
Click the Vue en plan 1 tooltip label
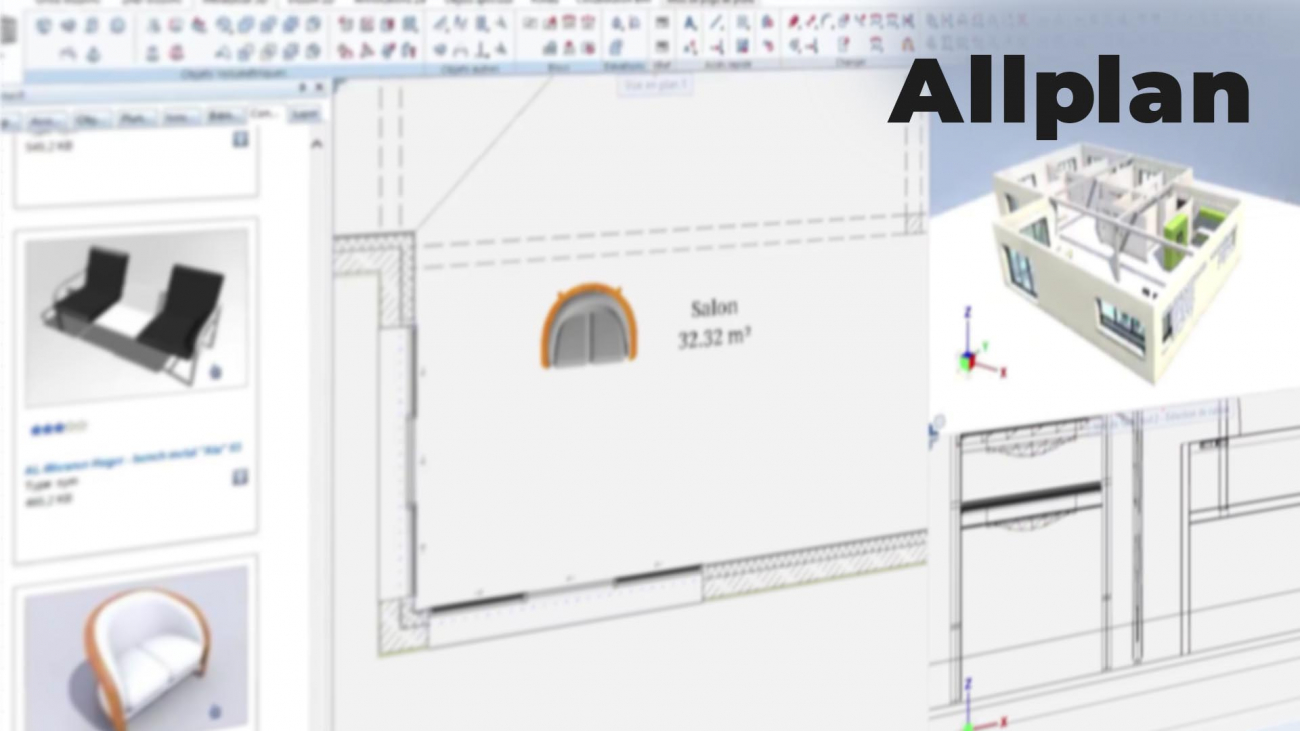[x=658, y=87]
